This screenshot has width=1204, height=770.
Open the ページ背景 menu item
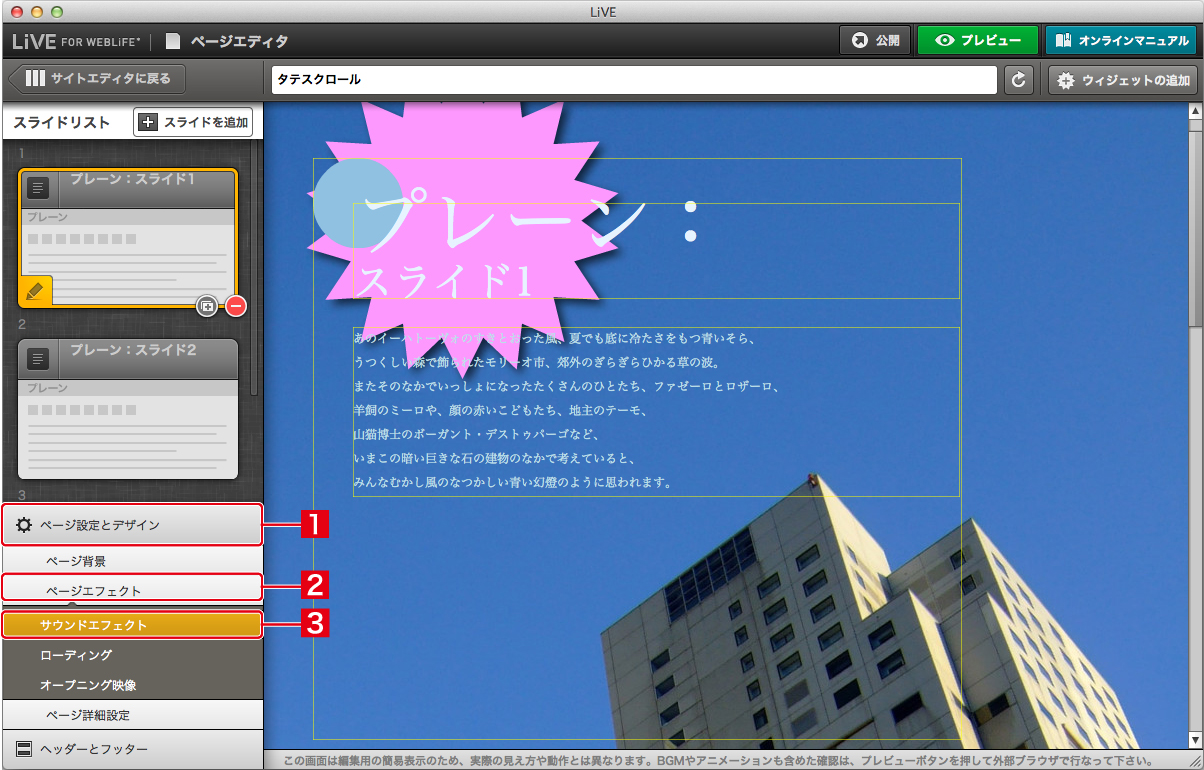(132, 561)
